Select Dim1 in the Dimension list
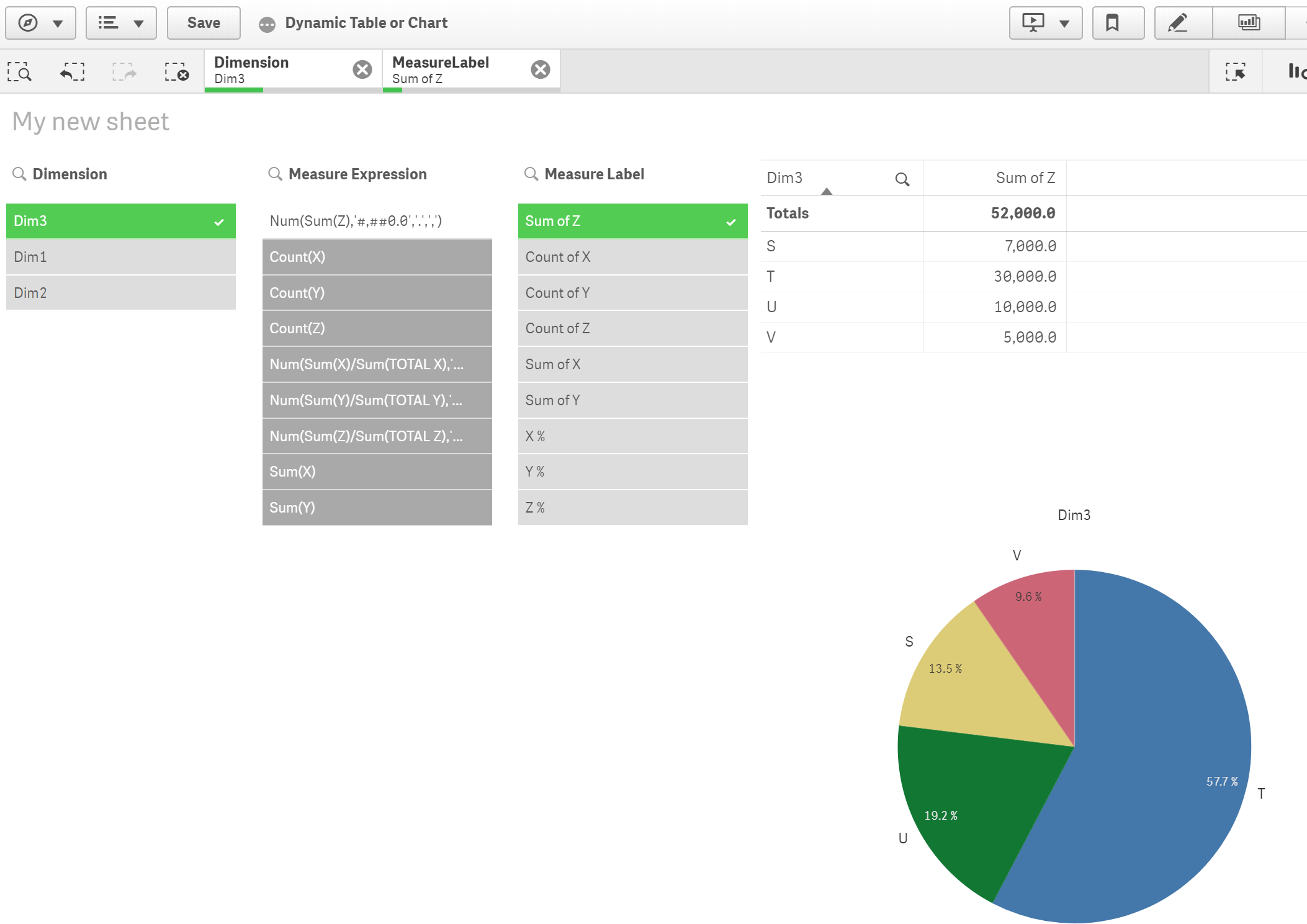The width and height of the screenshot is (1307, 924). [120, 257]
